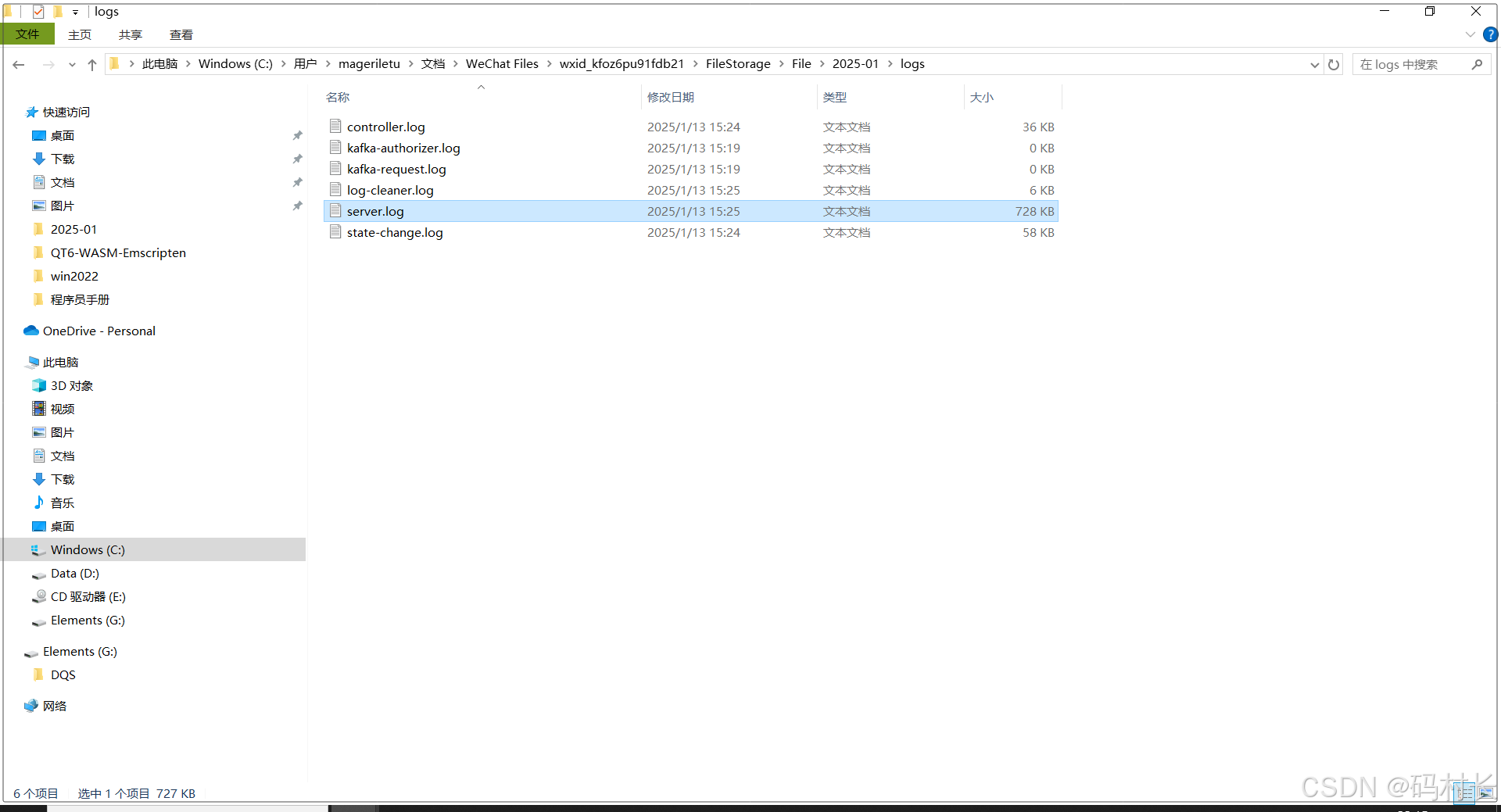Switch to large icons view in status bar
Image resolution: width=1501 pixels, height=812 pixels.
1485,792
